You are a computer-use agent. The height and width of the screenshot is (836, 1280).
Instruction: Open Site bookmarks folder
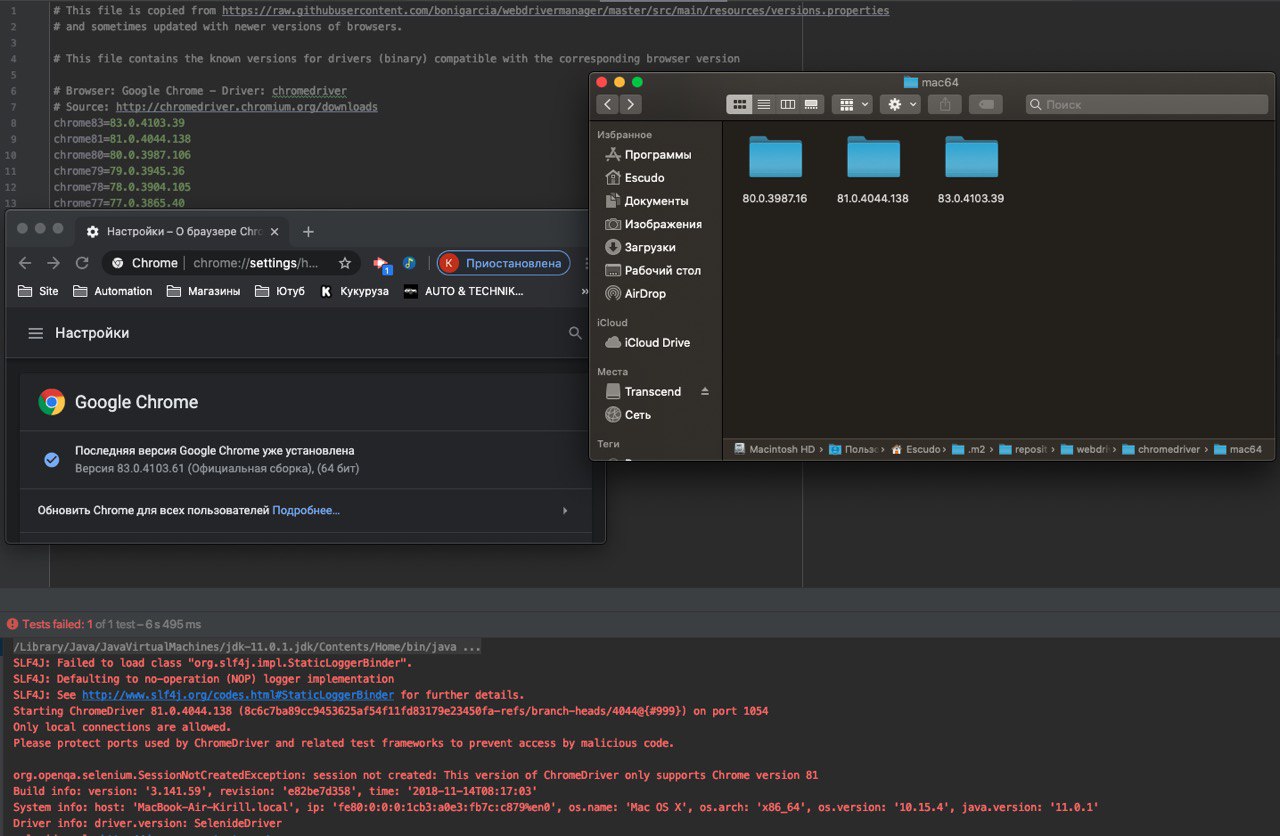[x=39, y=291]
